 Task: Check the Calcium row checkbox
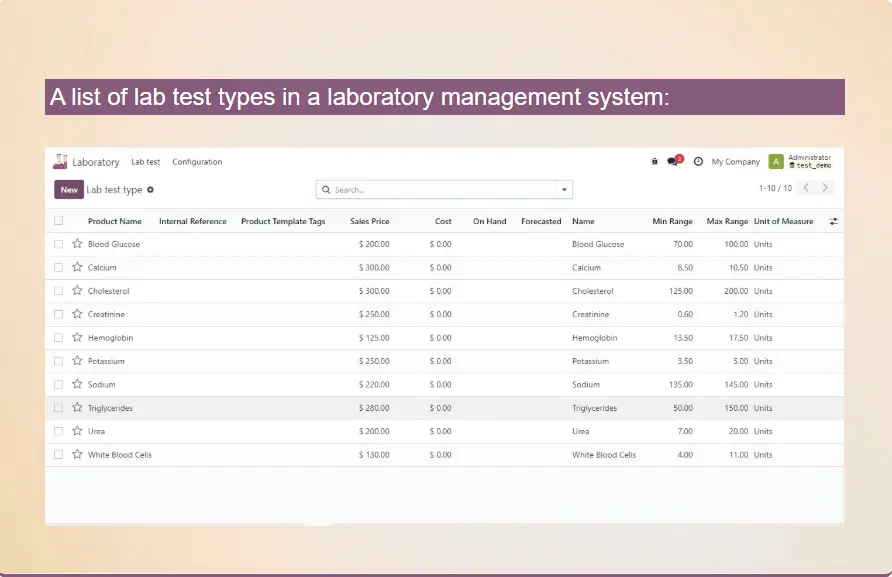[58, 268]
